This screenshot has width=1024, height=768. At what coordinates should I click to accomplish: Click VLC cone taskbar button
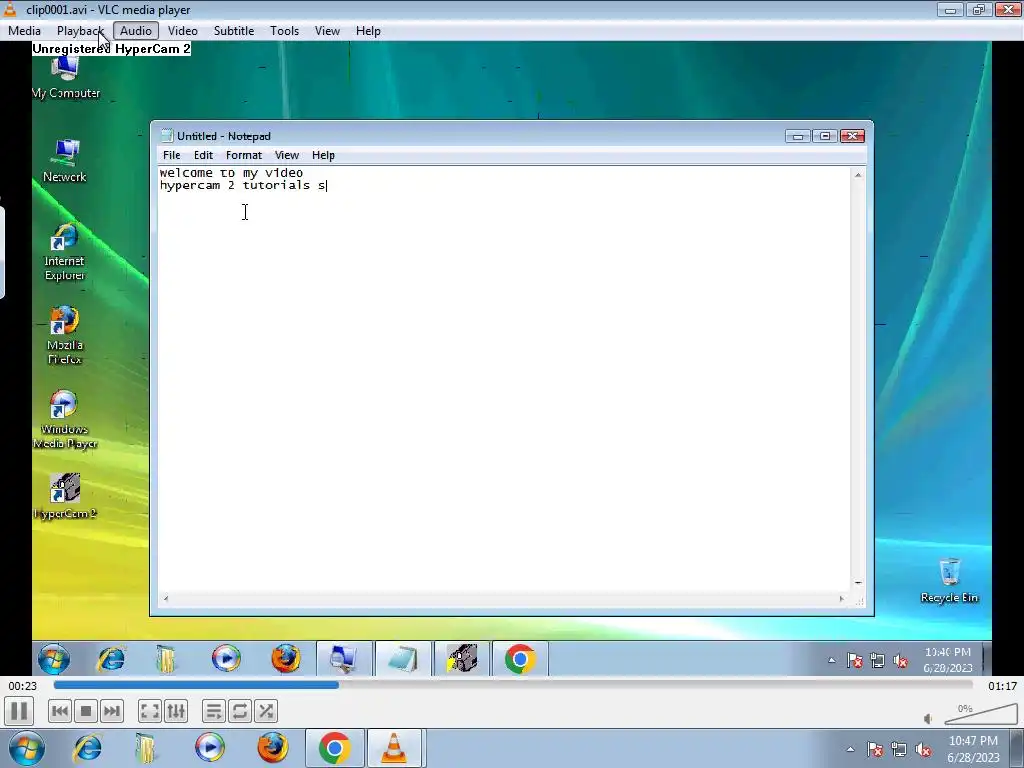point(394,748)
